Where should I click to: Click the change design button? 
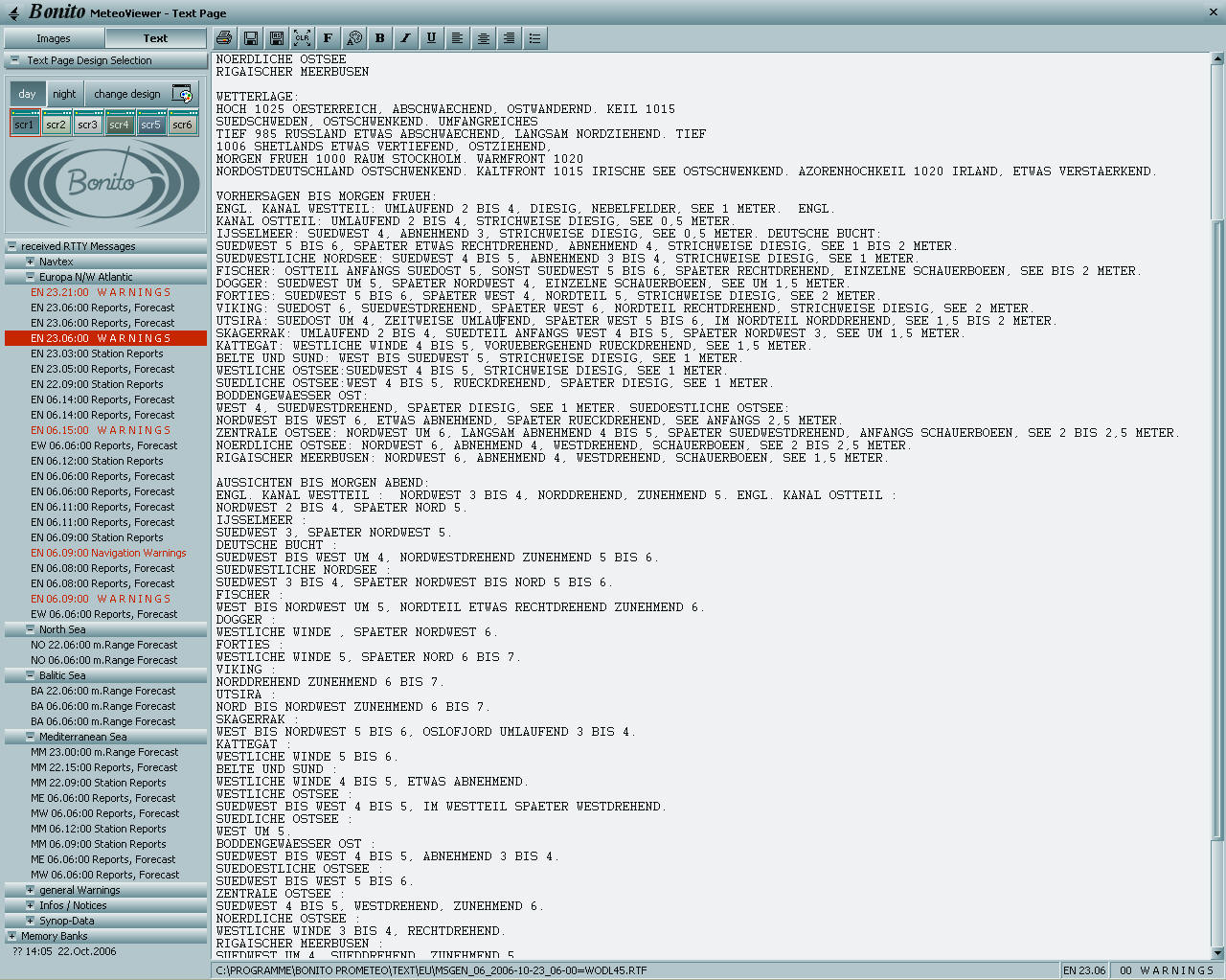point(127,94)
